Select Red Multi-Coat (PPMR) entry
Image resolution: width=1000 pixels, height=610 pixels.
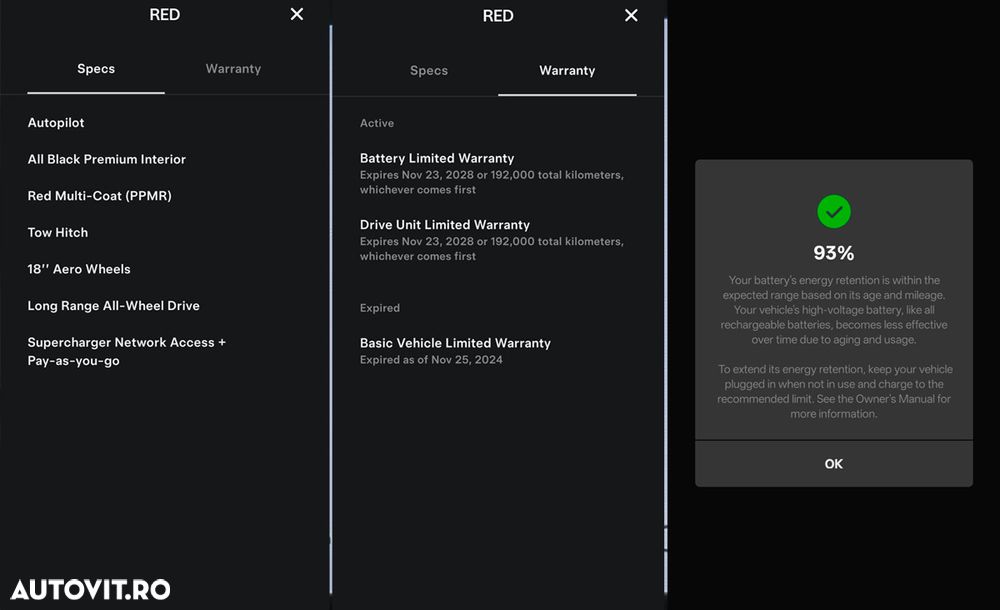[99, 196]
